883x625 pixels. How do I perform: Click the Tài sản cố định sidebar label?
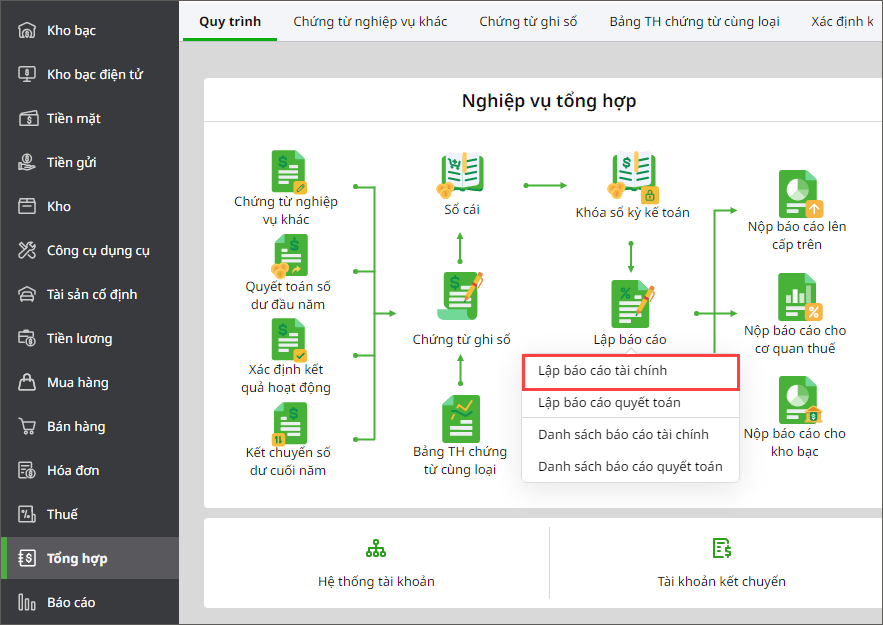pos(92,294)
